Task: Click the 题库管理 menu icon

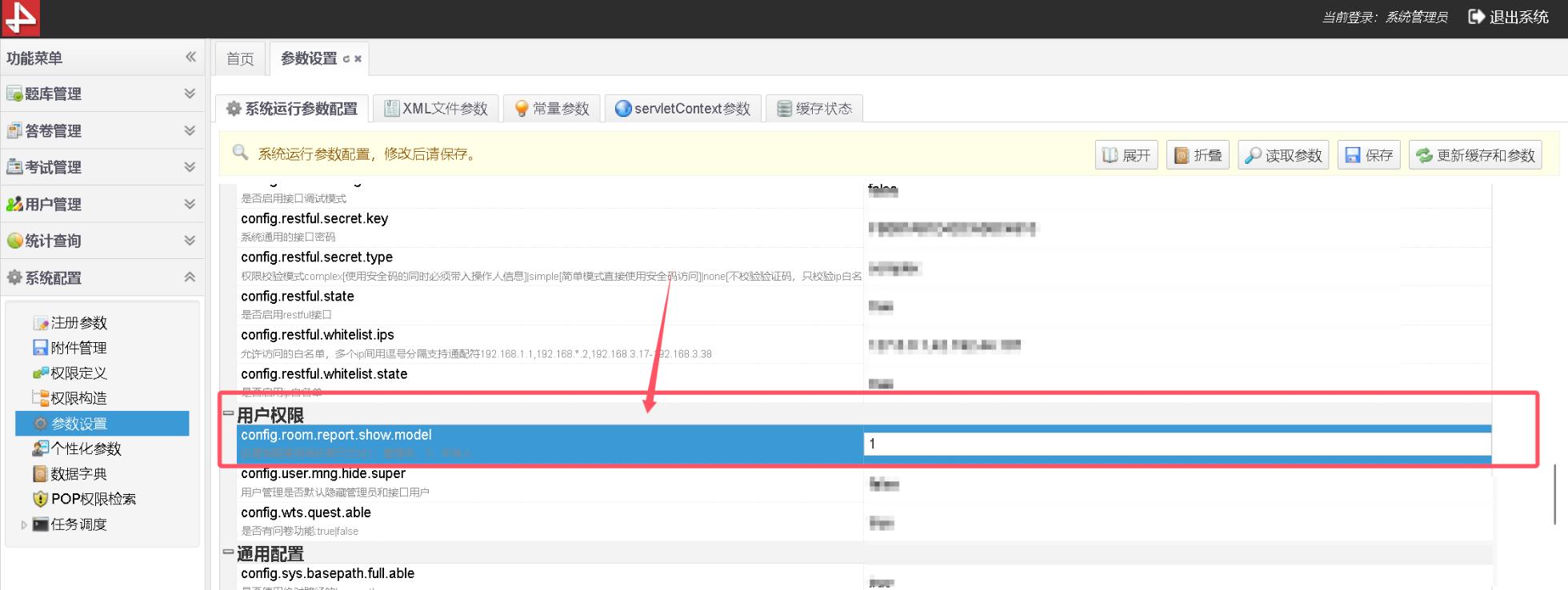Action: click(14, 94)
